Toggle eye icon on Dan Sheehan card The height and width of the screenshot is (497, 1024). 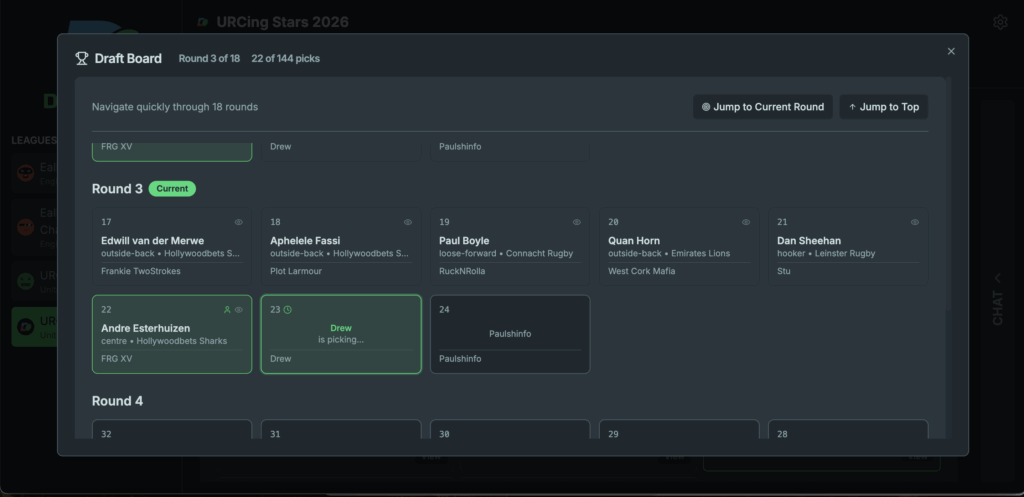tap(915, 222)
